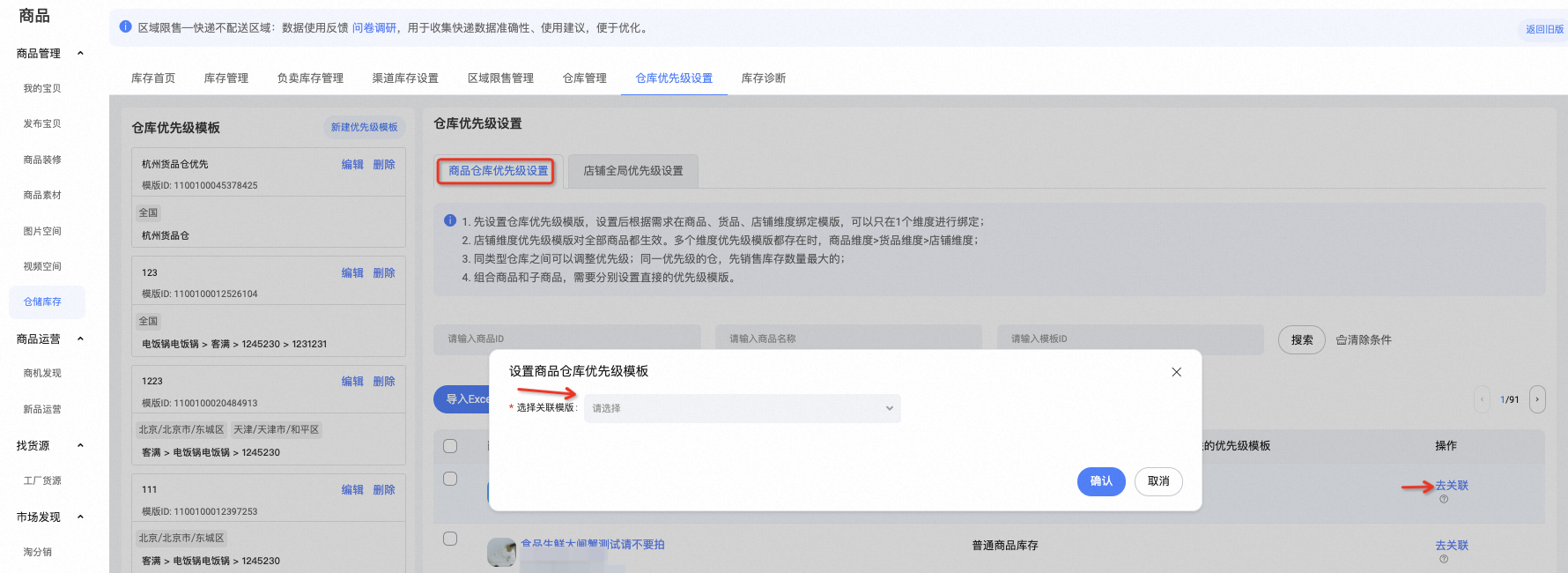Toggle the select-all checkbox in table header
This screenshot has width=1568, height=573.
point(450,446)
